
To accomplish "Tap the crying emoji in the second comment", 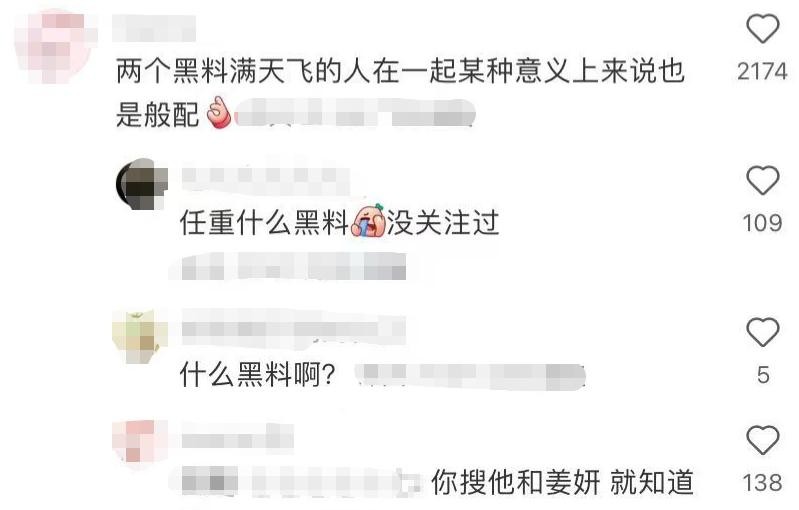I will tap(367, 222).
